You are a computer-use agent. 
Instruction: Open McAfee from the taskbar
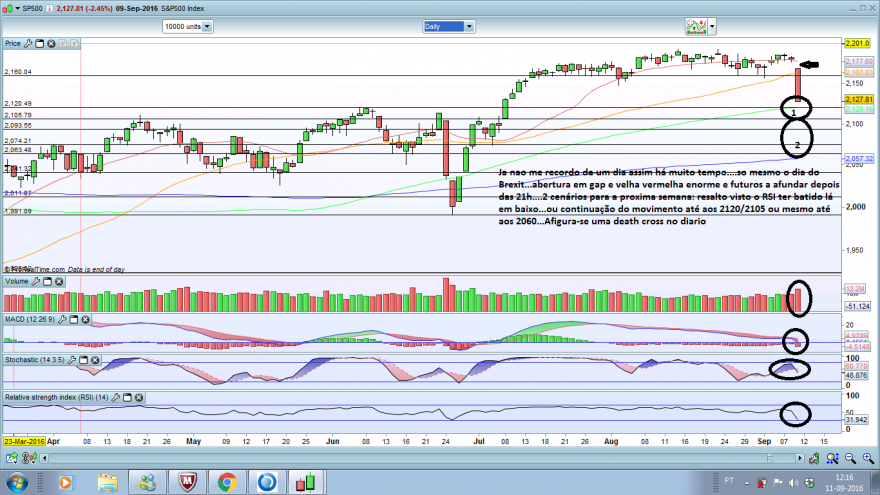pyautogui.click(x=187, y=482)
